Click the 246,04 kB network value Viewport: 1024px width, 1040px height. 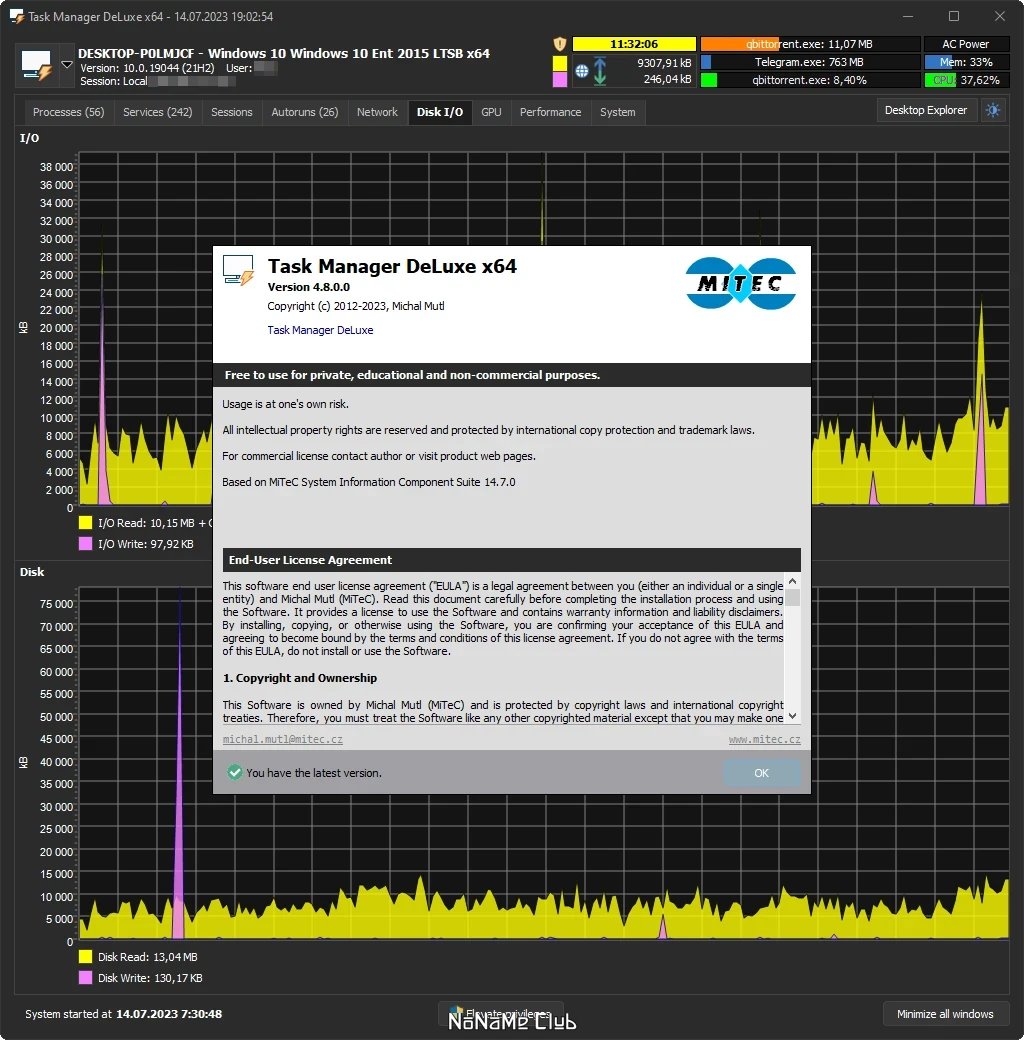click(667, 79)
